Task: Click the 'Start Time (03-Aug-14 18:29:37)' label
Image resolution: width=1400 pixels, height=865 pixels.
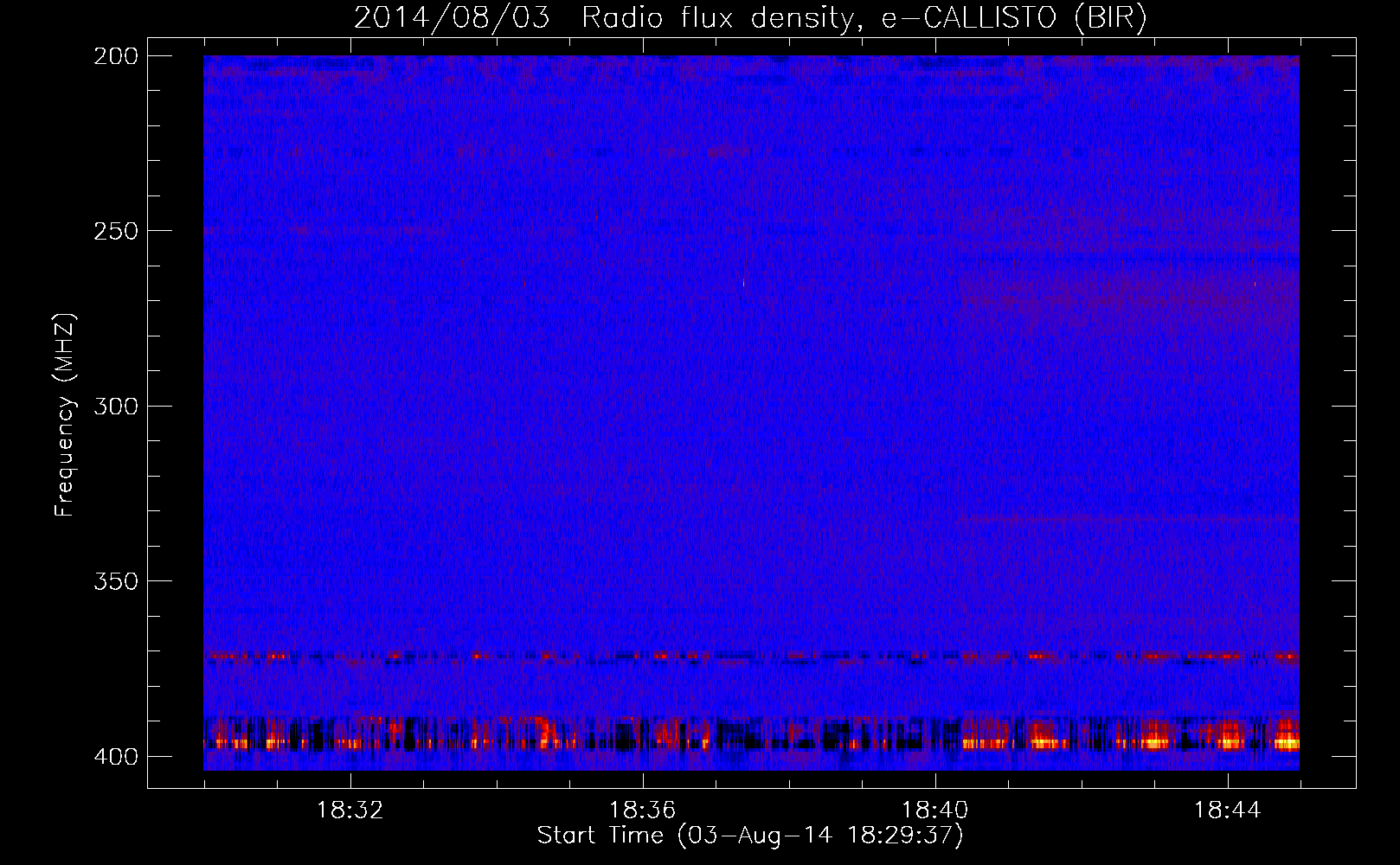Action: pos(750,836)
